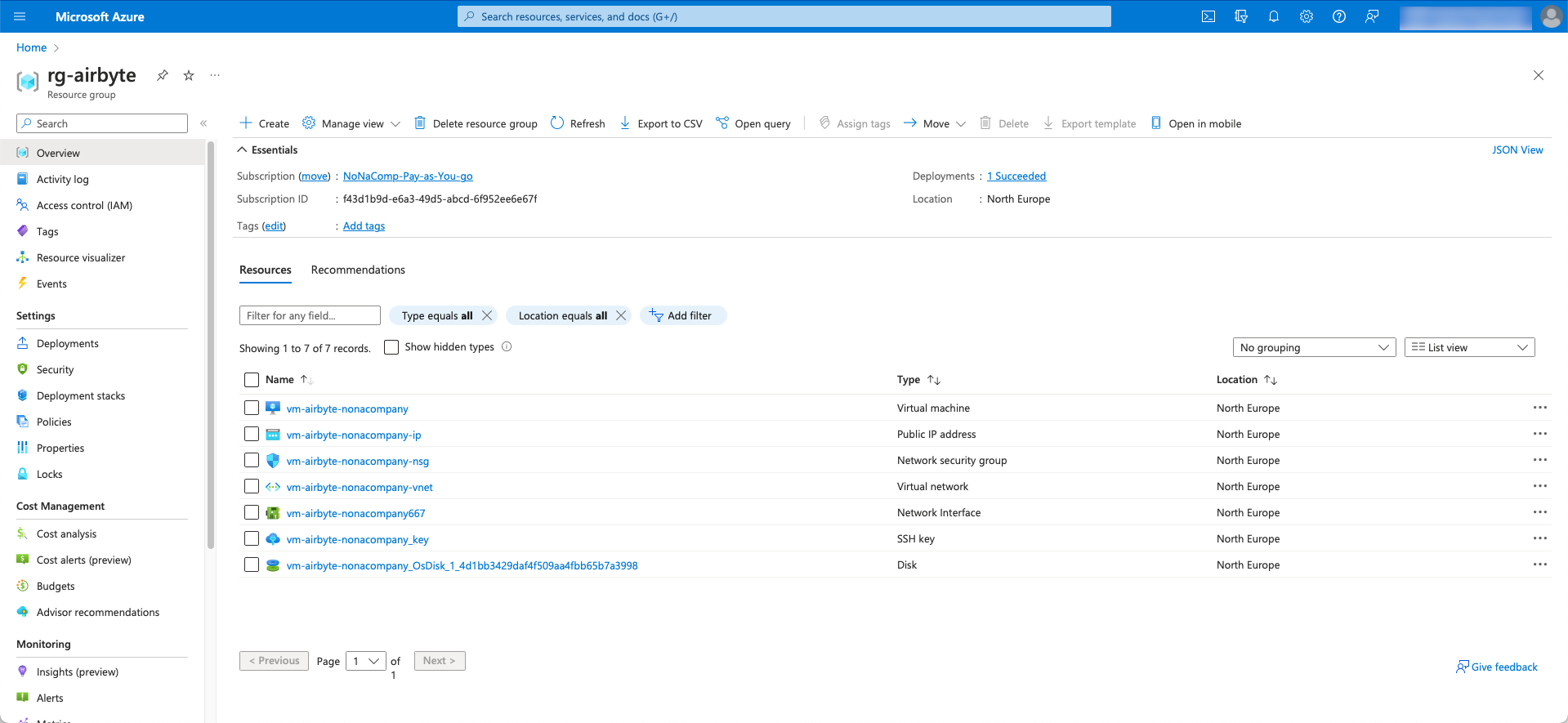Screen dimensions: 1568x723
Task: Select the vm-airbyte-nonacompany-vnet row checkbox
Action: click(x=252, y=487)
